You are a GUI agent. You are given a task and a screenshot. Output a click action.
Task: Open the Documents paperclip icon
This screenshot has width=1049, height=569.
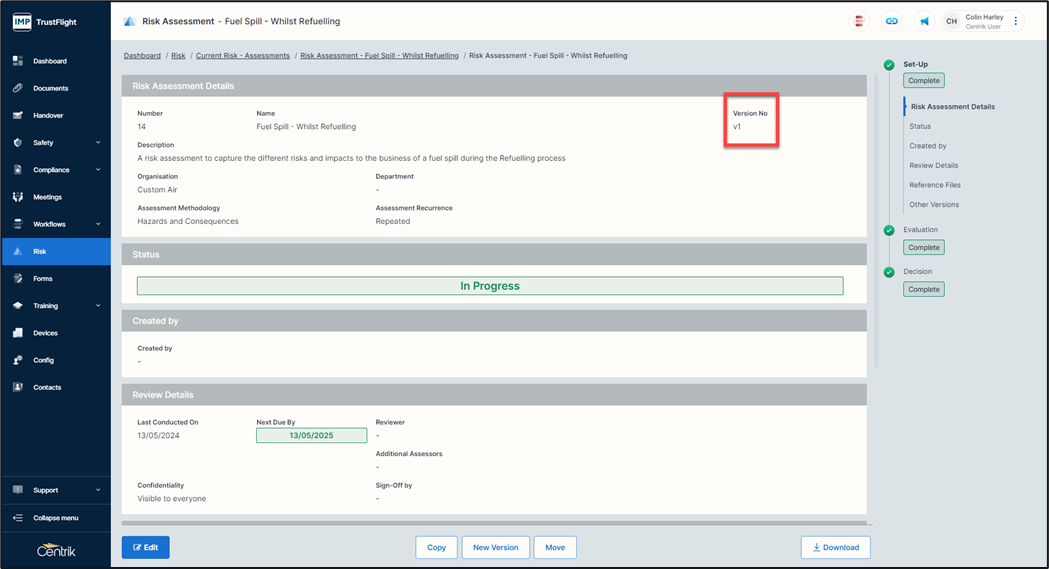[x=18, y=88]
